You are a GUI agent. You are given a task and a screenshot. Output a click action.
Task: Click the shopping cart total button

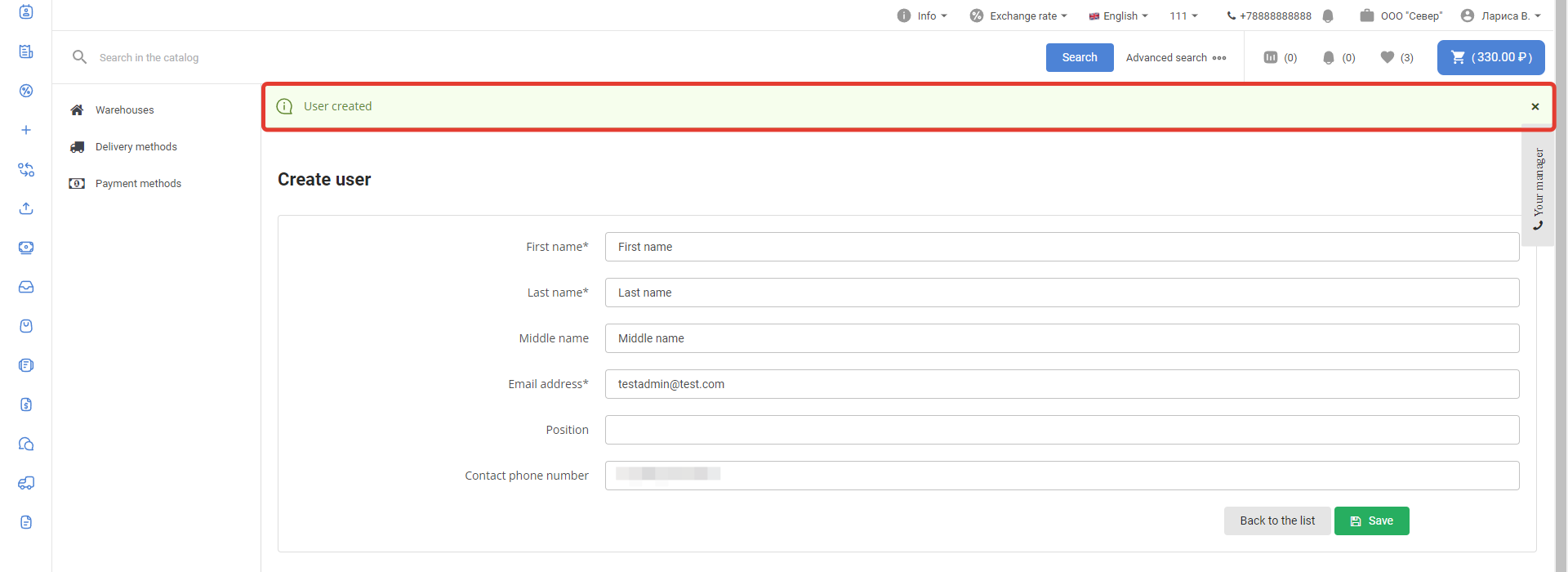point(1490,57)
